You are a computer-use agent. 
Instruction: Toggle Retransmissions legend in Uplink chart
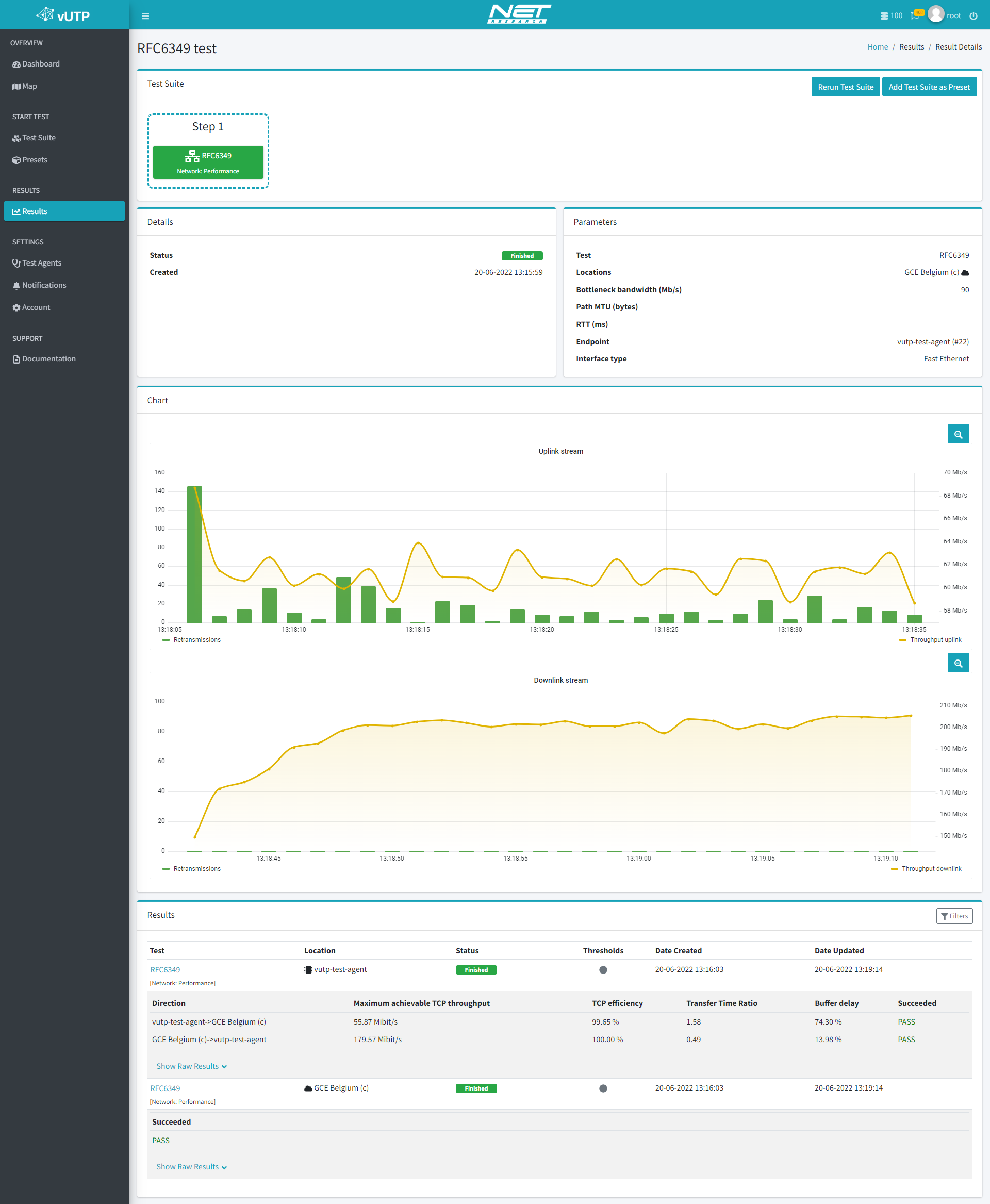[192, 640]
